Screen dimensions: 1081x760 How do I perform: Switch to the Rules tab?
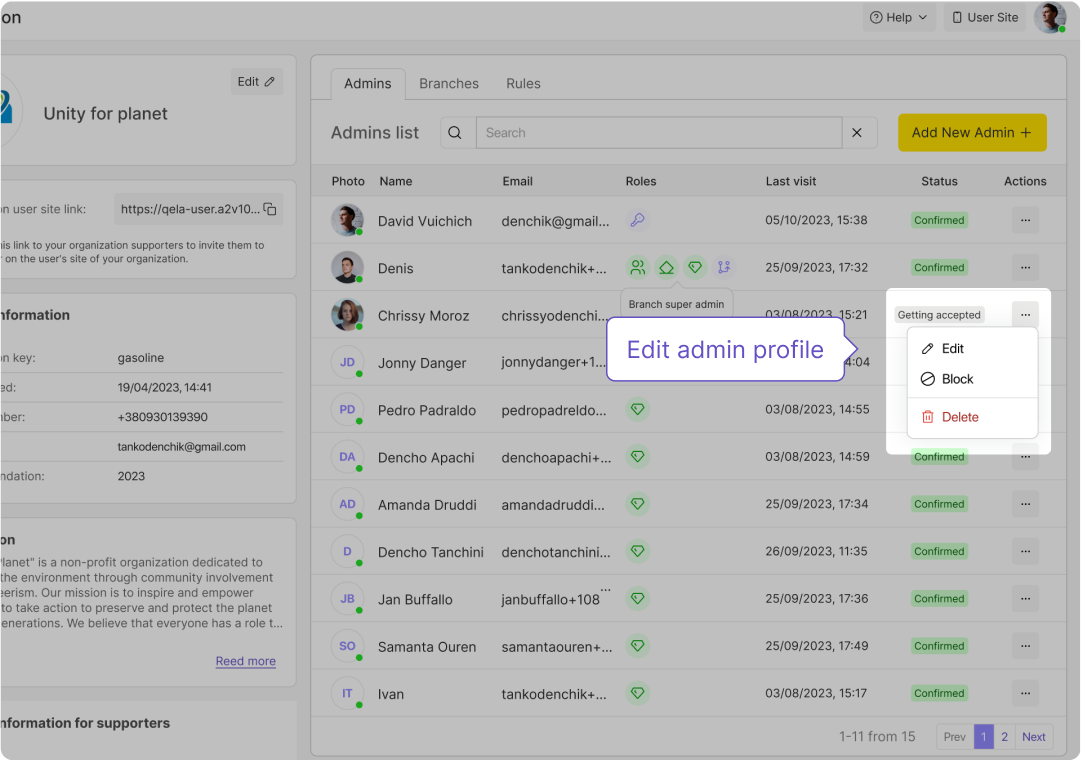[523, 84]
